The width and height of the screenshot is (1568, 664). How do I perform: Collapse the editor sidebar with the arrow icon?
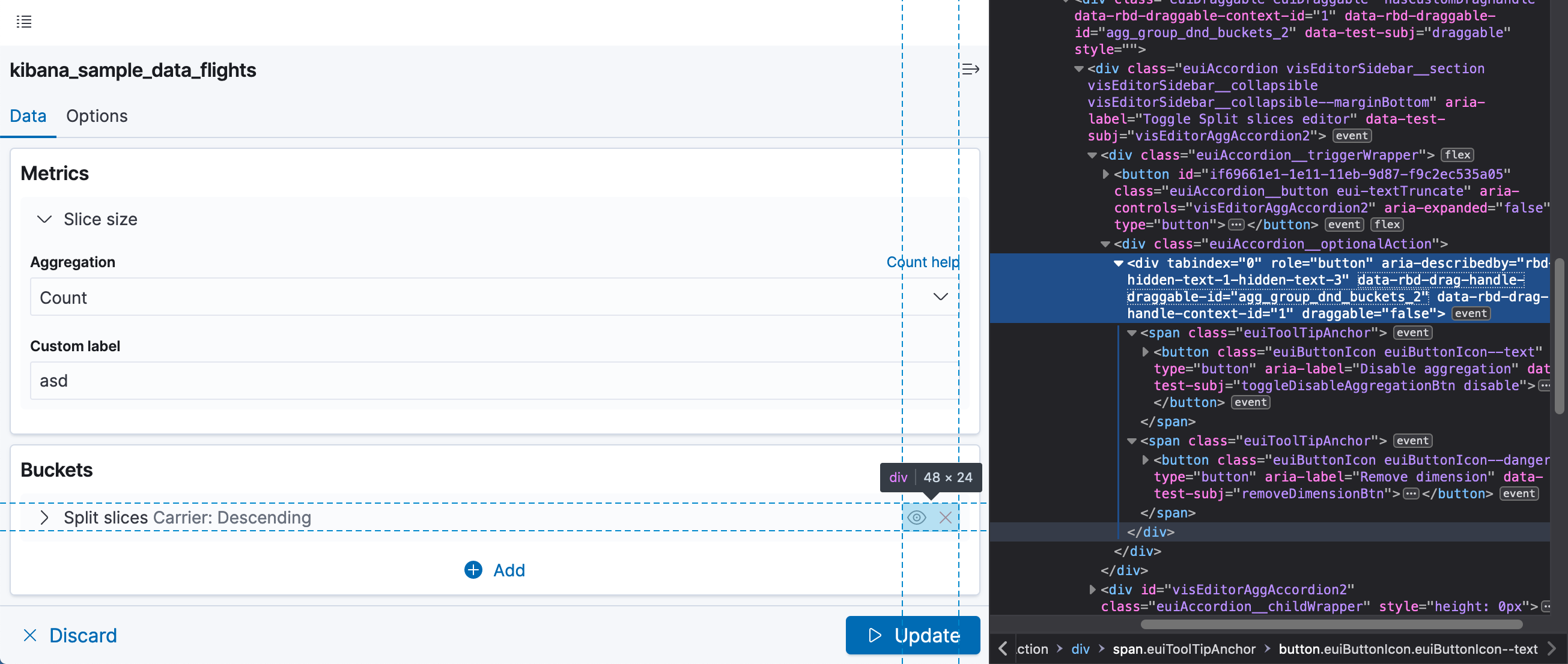970,68
